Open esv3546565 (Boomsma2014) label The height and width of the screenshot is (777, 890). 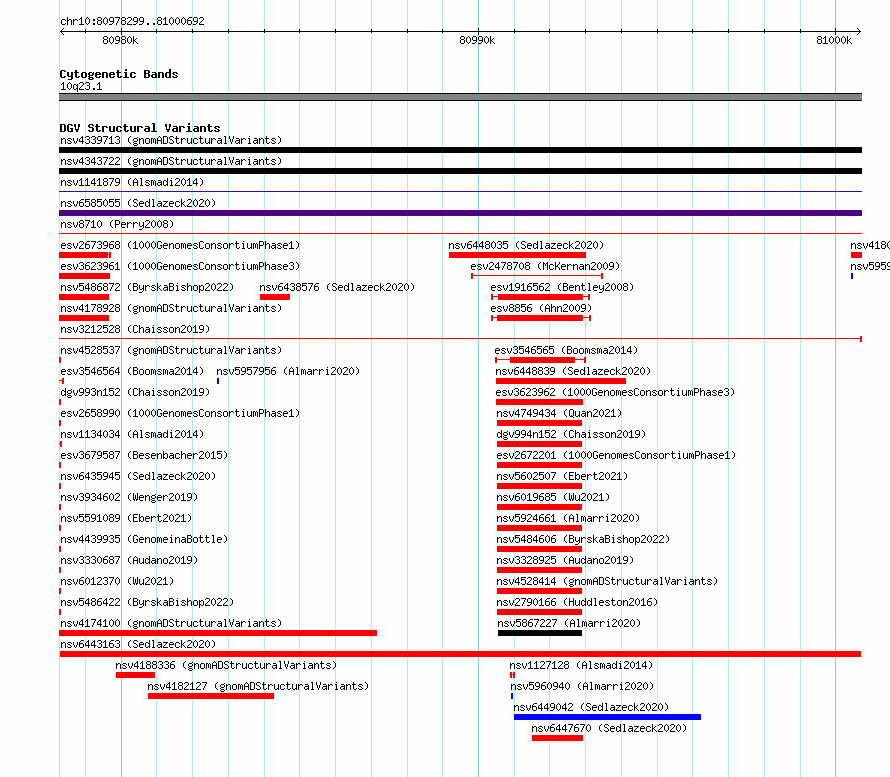tap(566, 350)
